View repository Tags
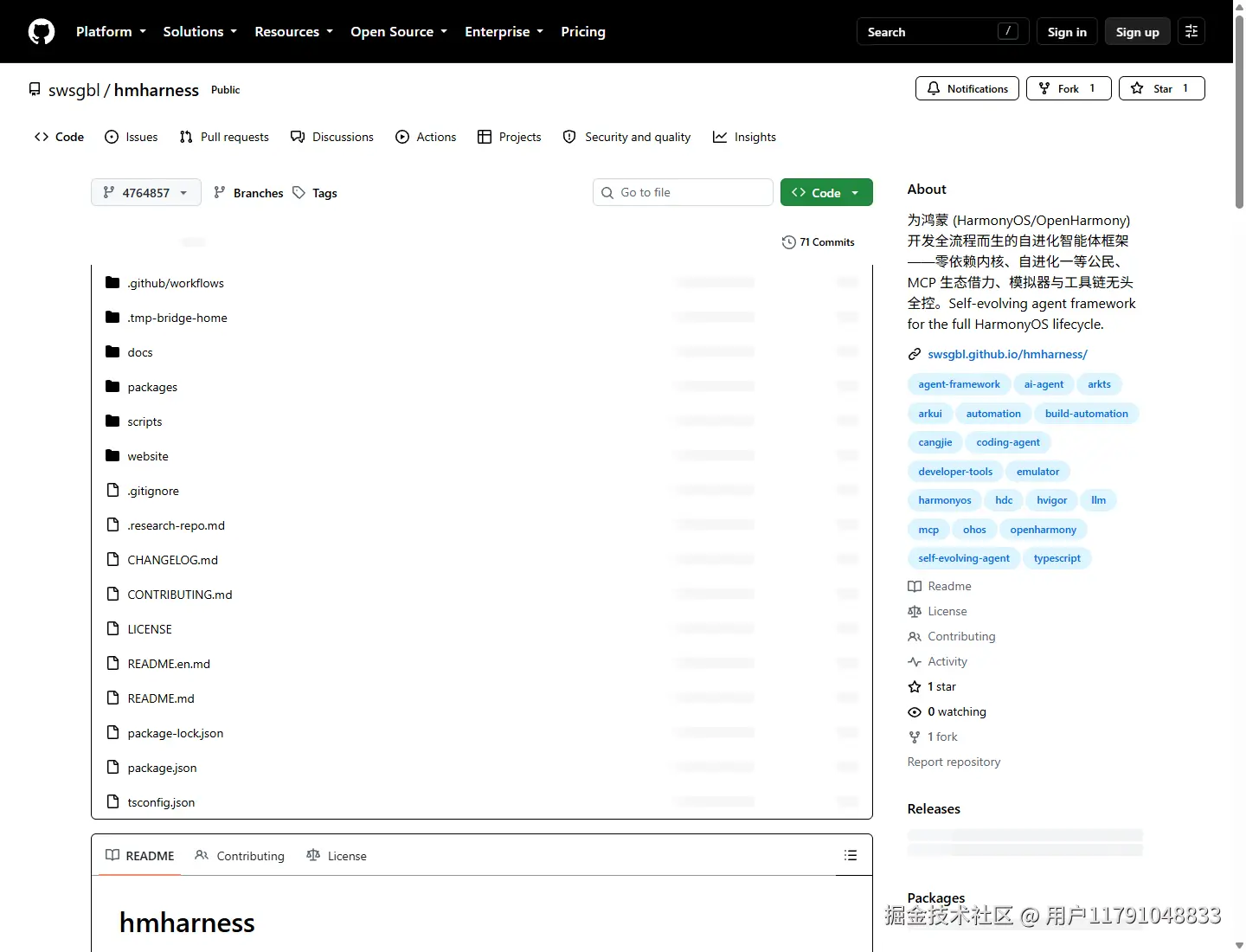The height and width of the screenshot is (952, 1246). (x=315, y=193)
